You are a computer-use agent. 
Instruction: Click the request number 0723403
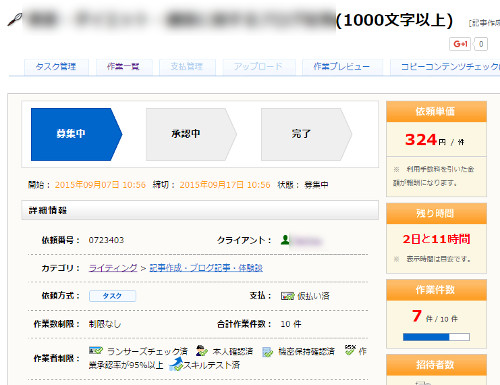coord(106,240)
